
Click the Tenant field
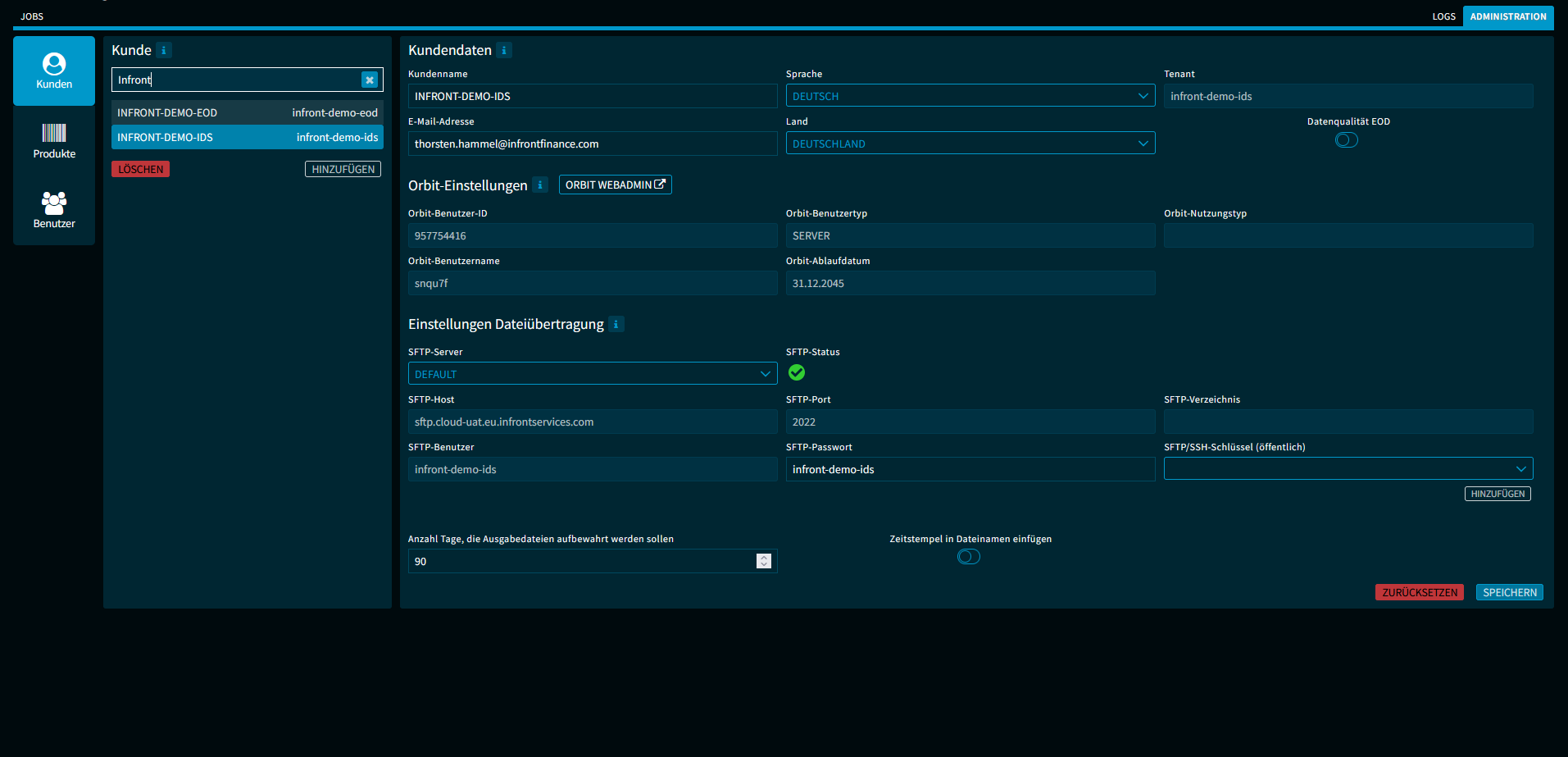tap(1348, 96)
